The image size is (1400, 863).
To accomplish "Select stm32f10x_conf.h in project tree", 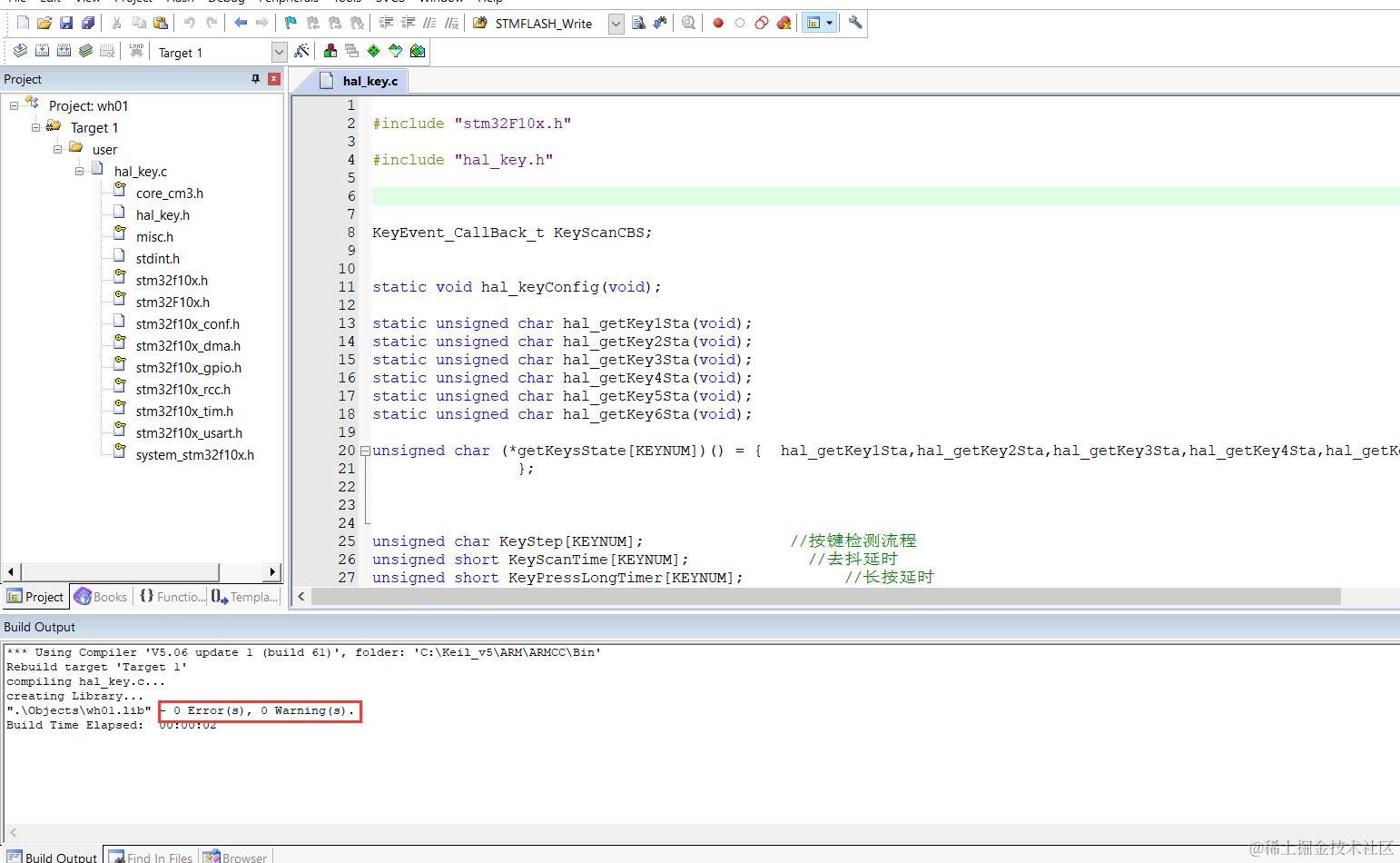I will click(x=188, y=324).
